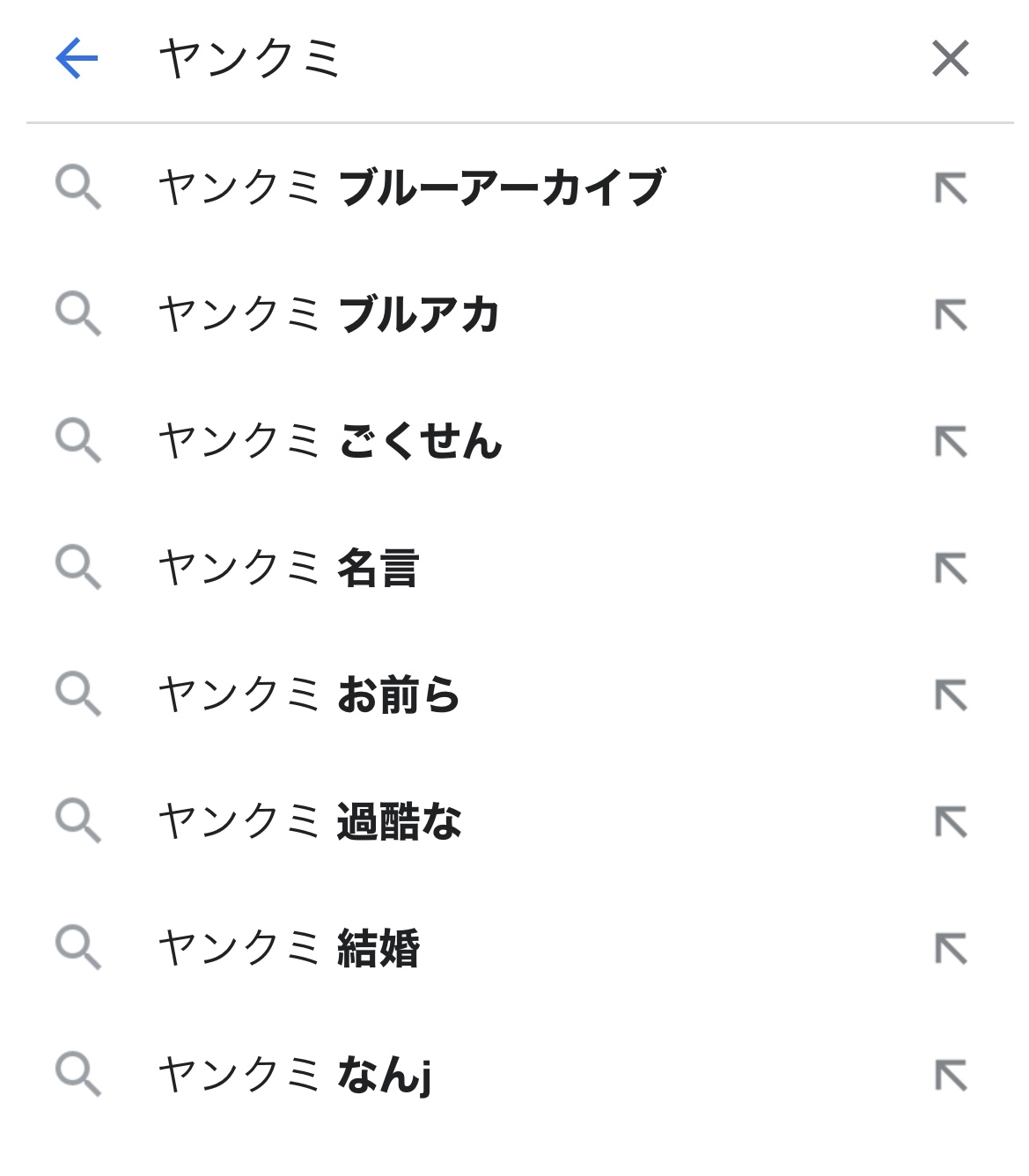The height and width of the screenshot is (1176, 1029).
Task: Pick the ヤンクミ お前ら suggestion
Action: point(309,695)
